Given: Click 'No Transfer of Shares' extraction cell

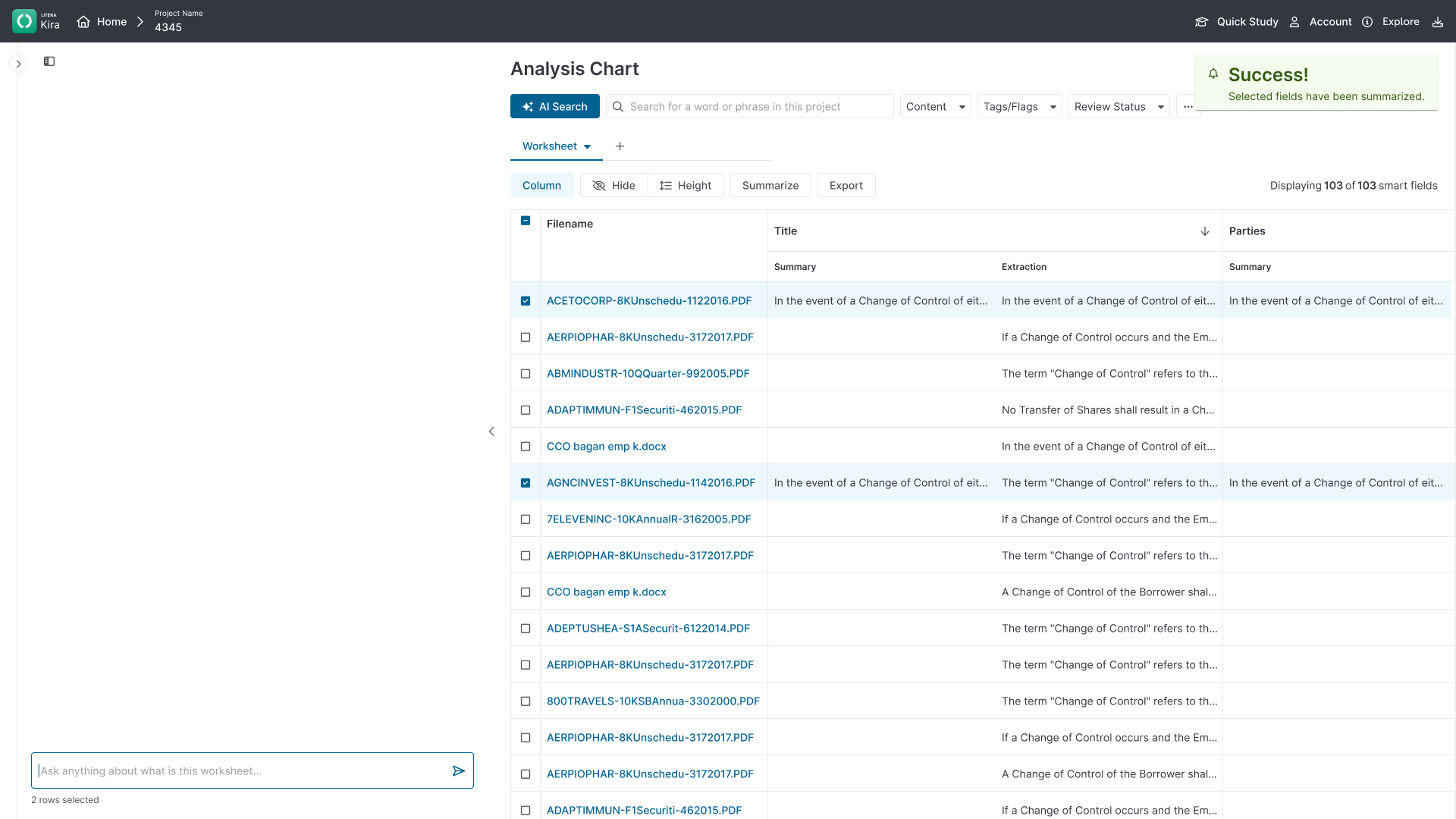Looking at the screenshot, I should pyautogui.click(x=1109, y=410).
